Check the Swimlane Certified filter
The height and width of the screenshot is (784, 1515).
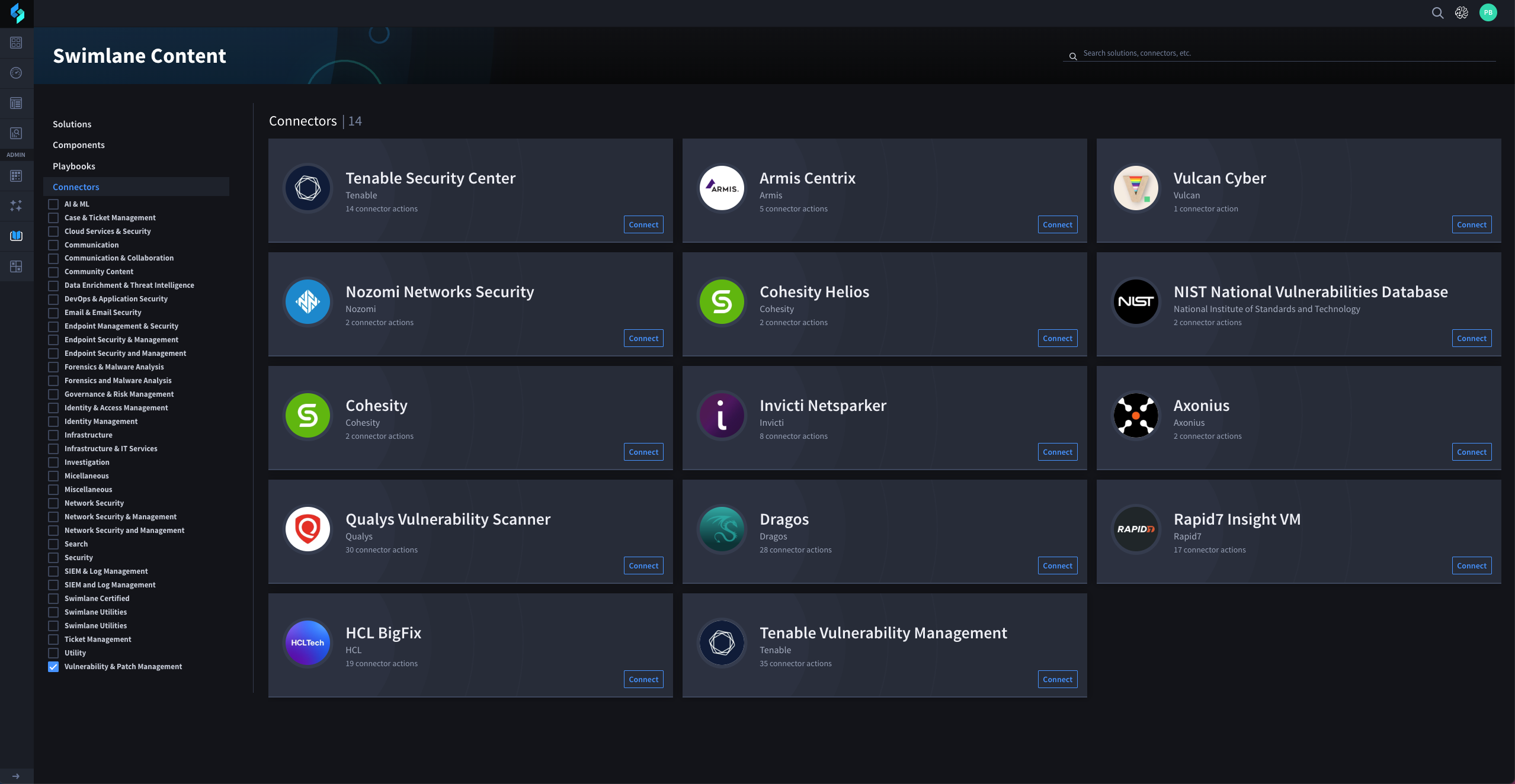click(x=53, y=598)
